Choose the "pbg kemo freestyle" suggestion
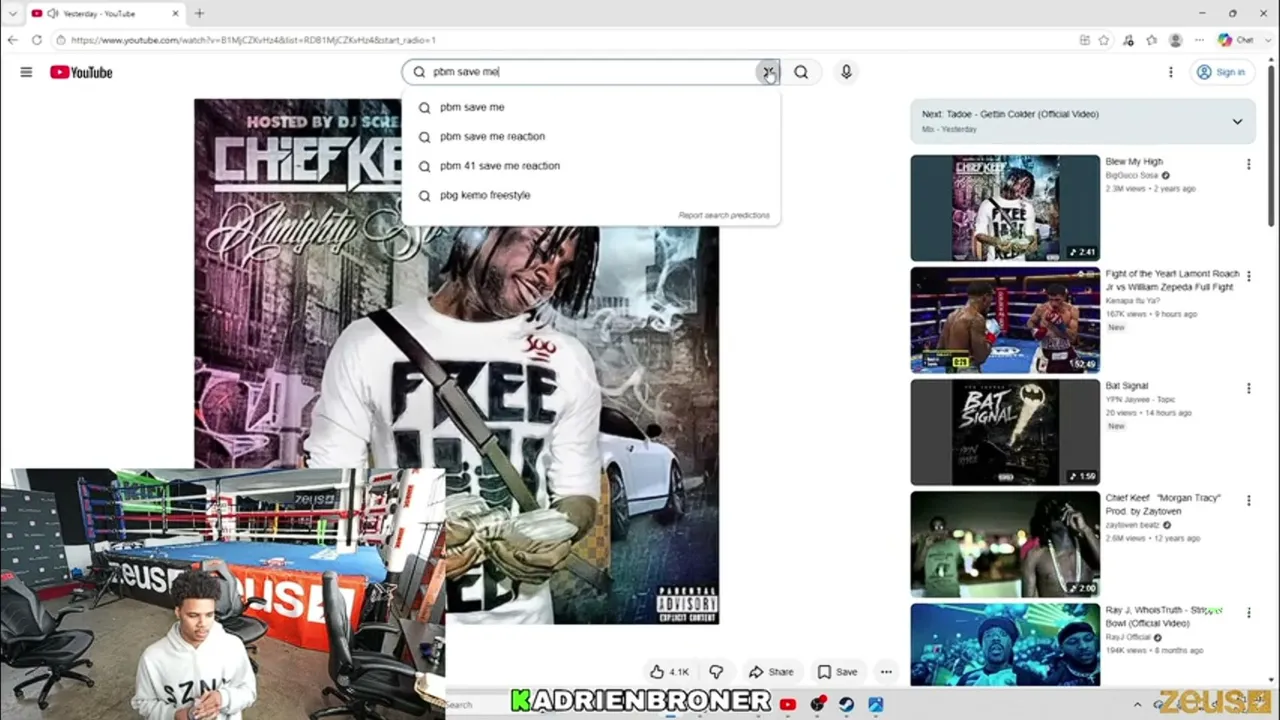Image resolution: width=1280 pixels, height=720 pixels. tap(591, 195)
